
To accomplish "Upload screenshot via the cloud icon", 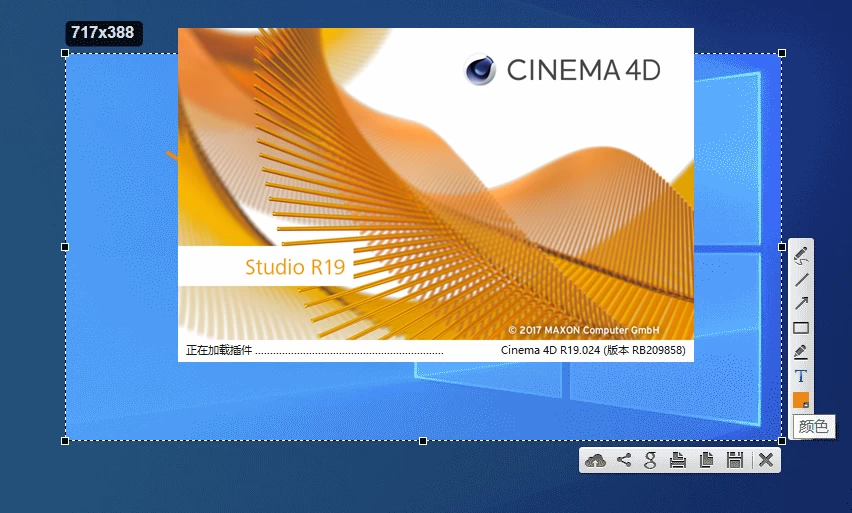I will click(x=596, y=460).
